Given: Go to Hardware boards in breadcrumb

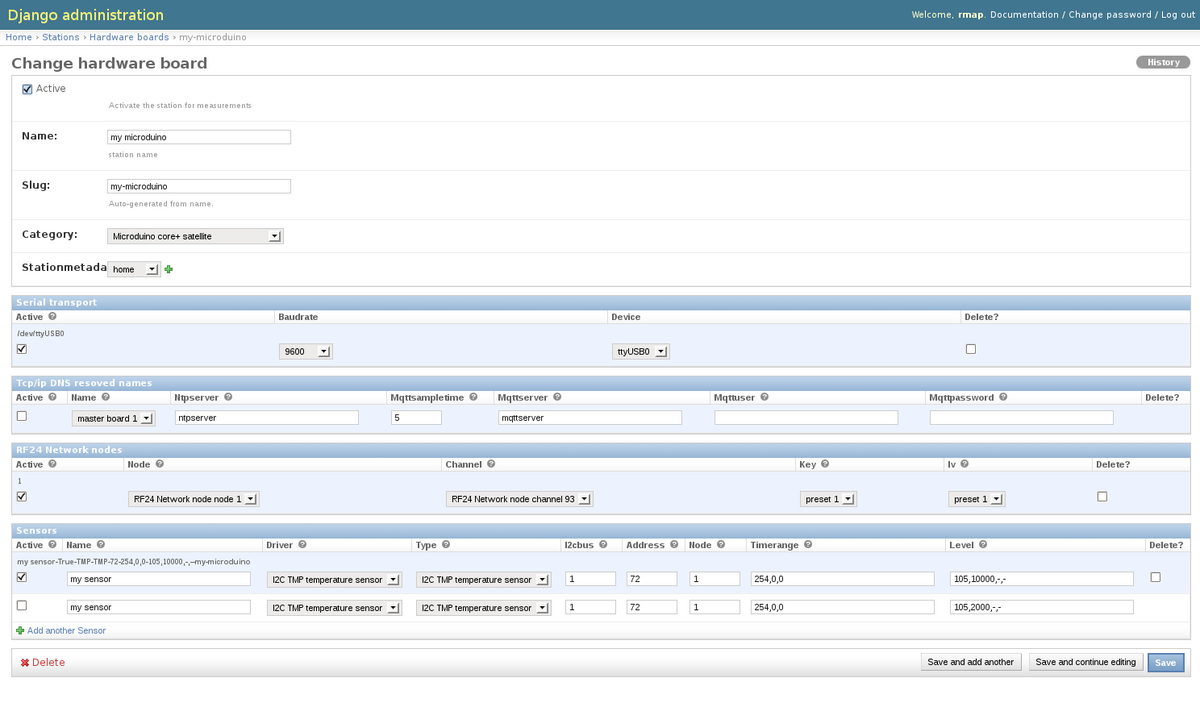Looking at the screenshot, I should [129, 37].
